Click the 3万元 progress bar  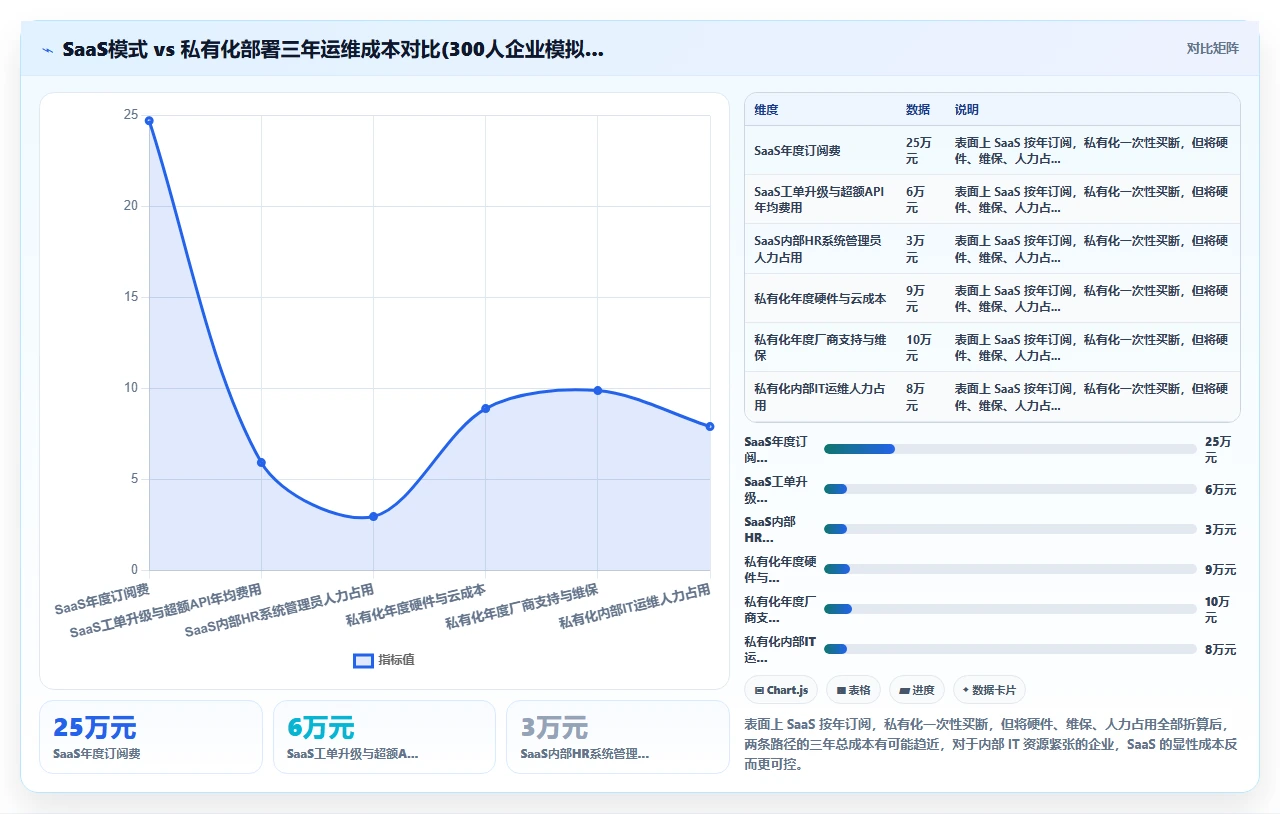pyautogui.click(x=1010, y=529)
